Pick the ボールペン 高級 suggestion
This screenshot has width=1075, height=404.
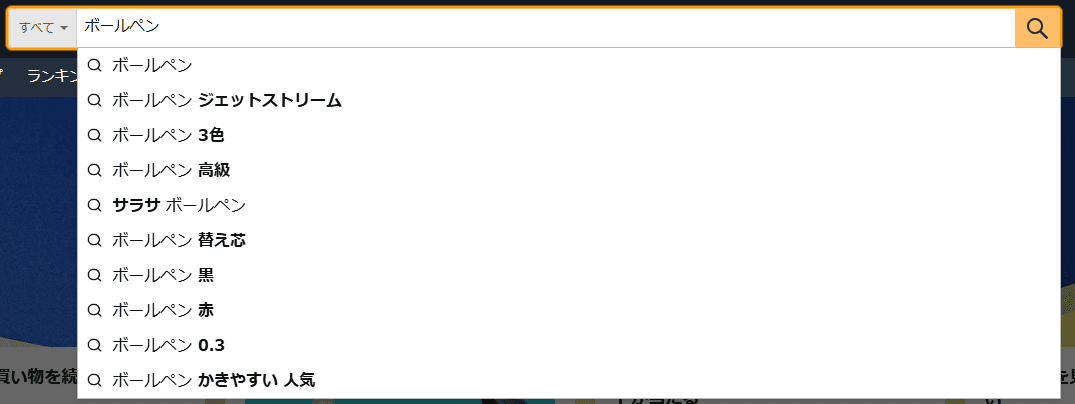(569, 170)
